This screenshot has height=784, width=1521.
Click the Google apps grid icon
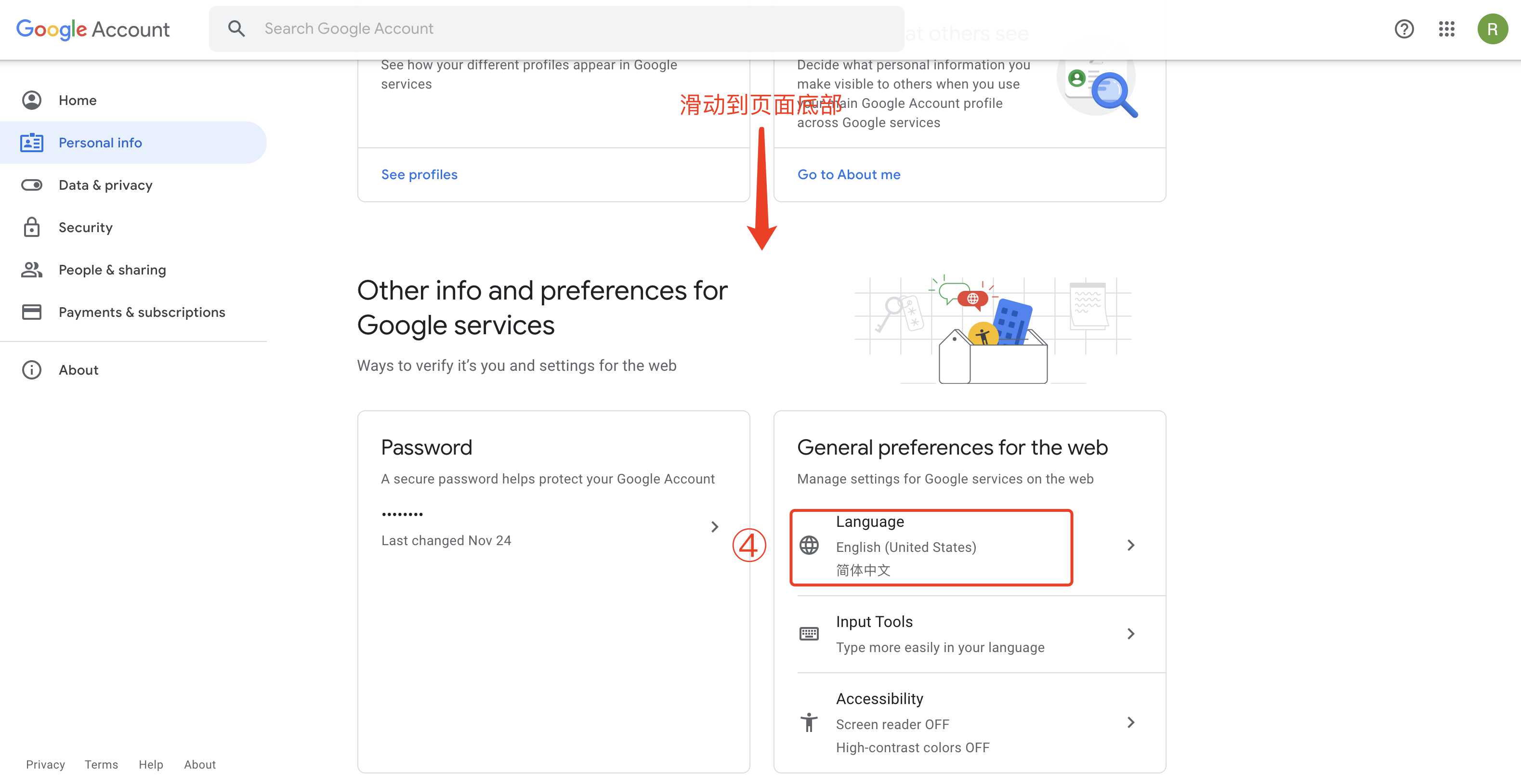pyautogui.click(x=1446, y=28)
